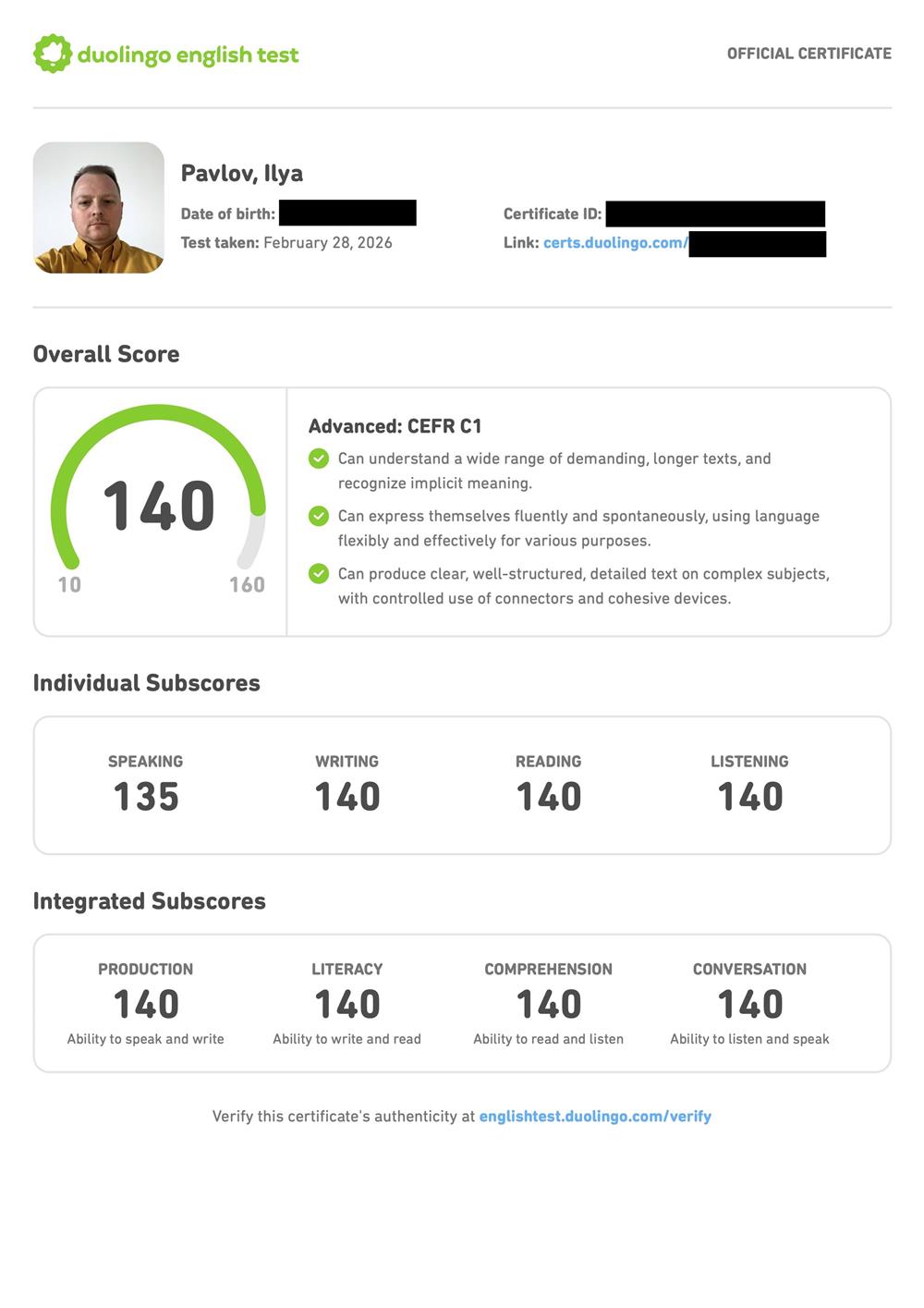
Task: Open the certs.duolingo.com link
Action: (615, 243)
